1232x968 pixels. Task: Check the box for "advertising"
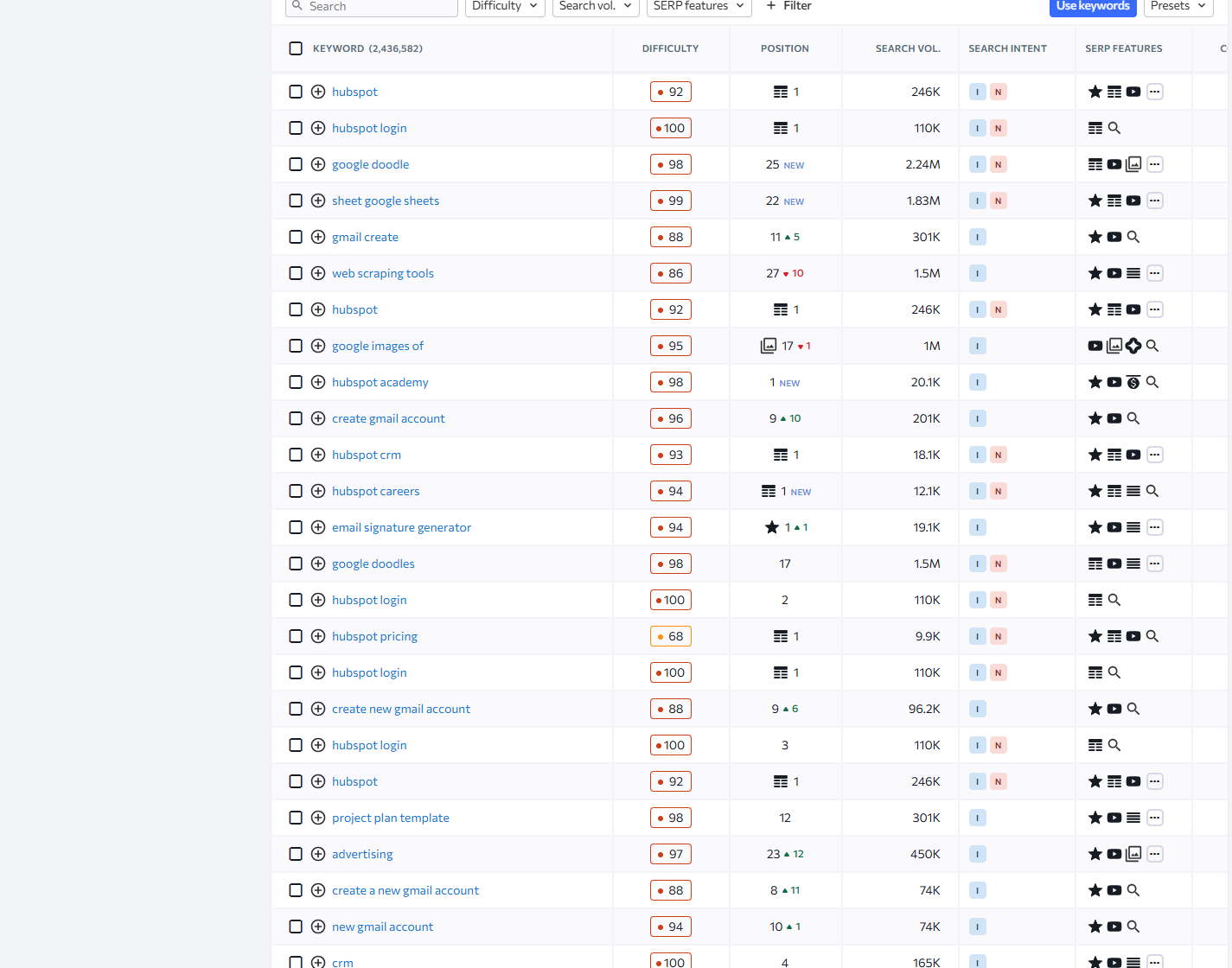[x=296, y=854]
